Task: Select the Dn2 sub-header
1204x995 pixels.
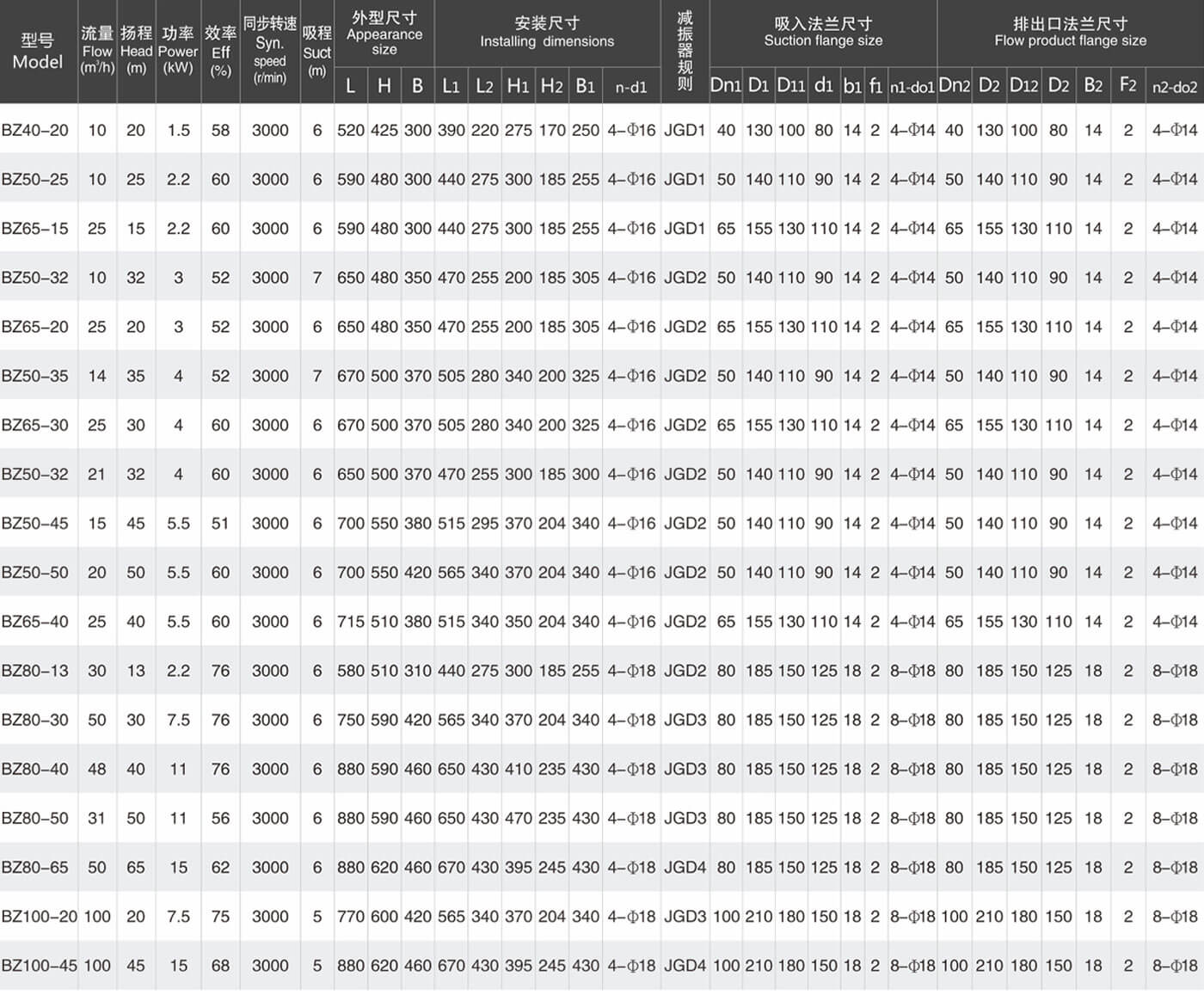Action: [x=954, y=85]
